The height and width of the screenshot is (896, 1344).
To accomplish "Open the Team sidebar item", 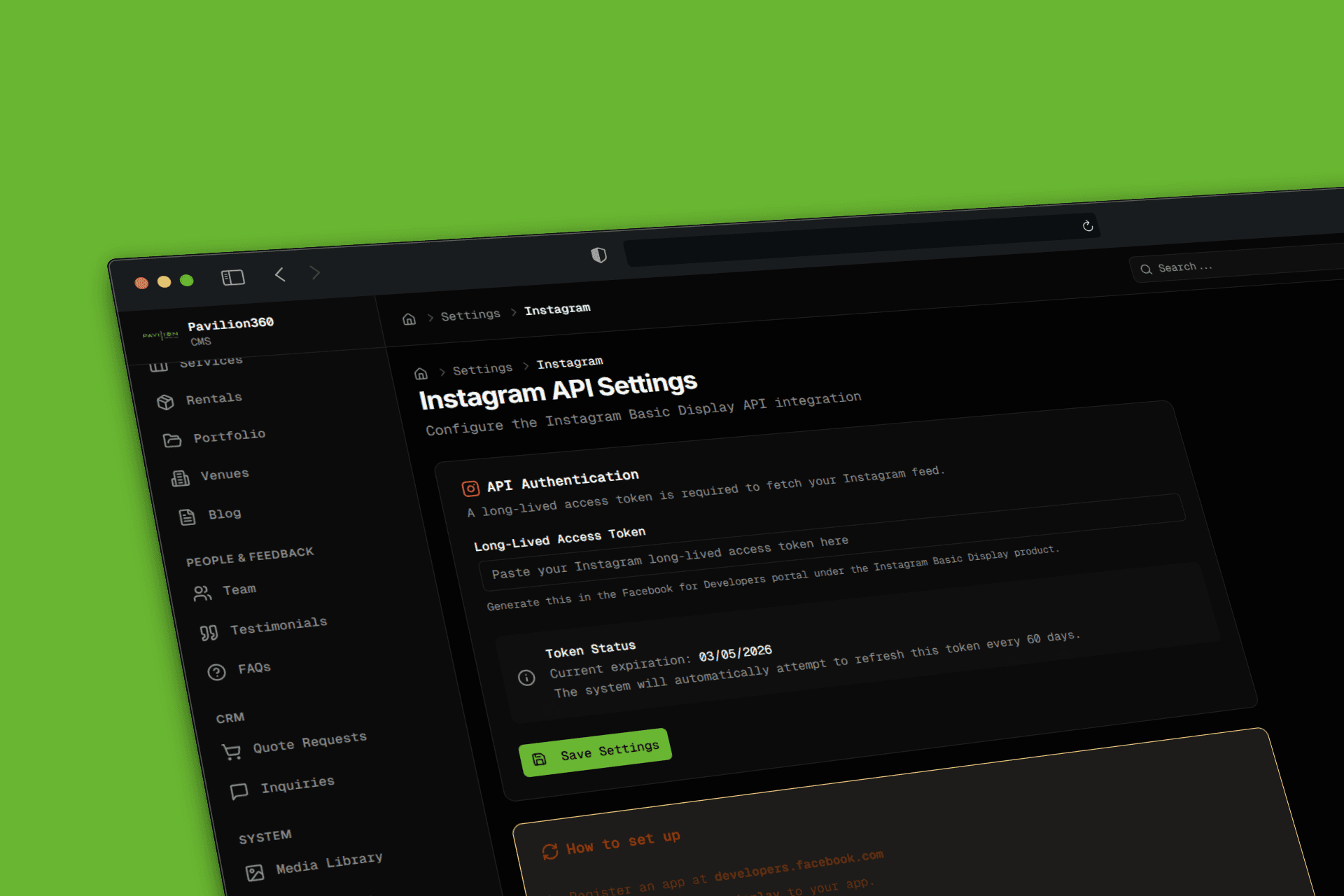I will [239, 590].
